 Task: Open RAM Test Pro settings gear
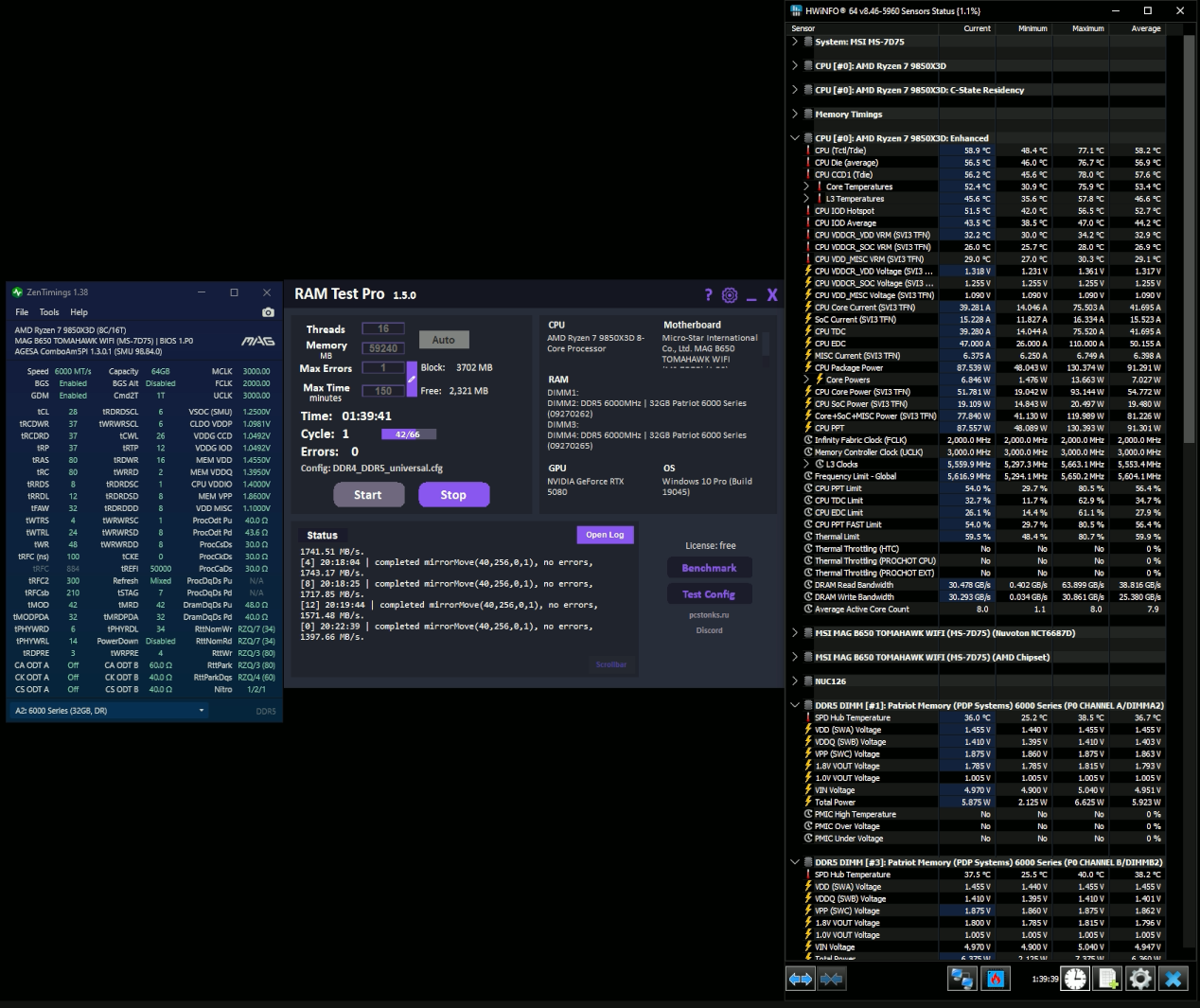730,295
